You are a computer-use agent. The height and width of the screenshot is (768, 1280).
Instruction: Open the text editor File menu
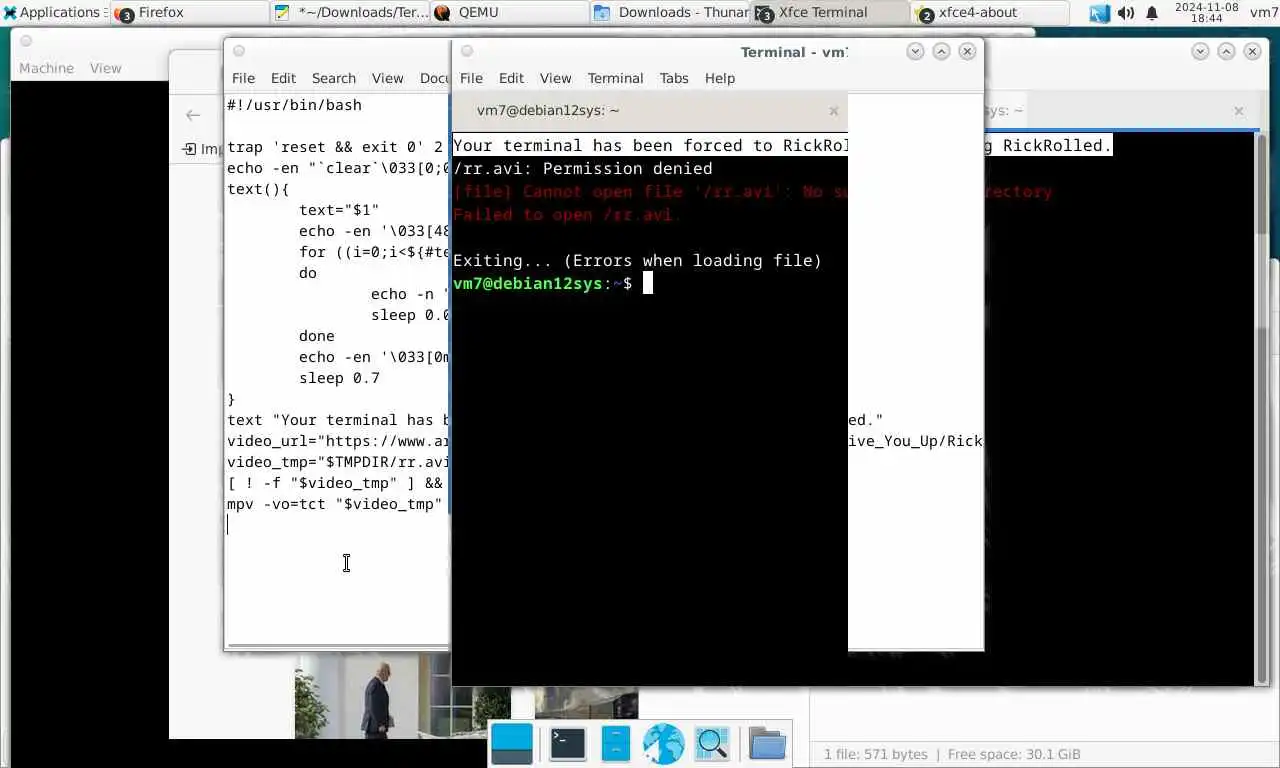(x=243, y=78)
